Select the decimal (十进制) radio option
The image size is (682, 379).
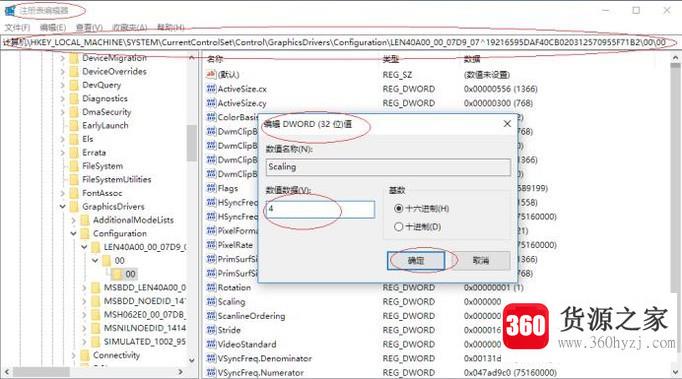pos(398,227)
